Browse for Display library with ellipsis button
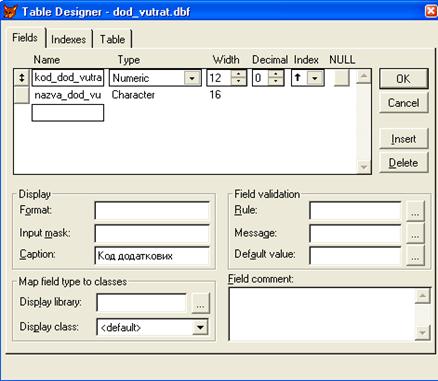 click(201, 303)
